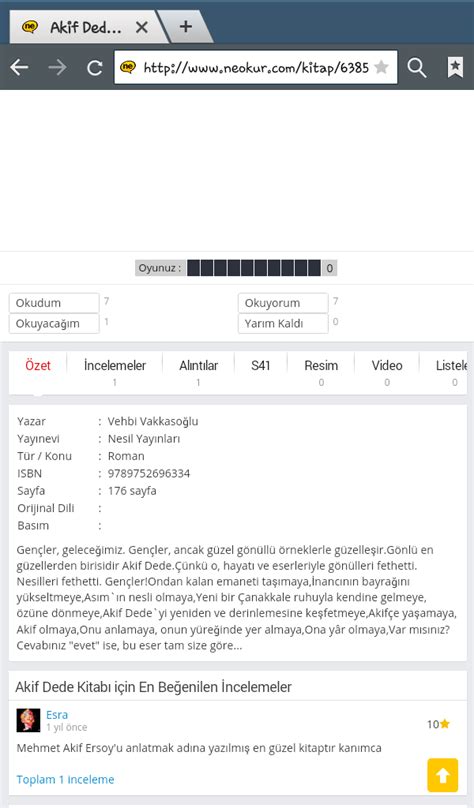Image resolution: width=474 pixels, height=808 pixels.
Task: Click the publisher Nesil Yayınları
Action: [x=144, y=439]
